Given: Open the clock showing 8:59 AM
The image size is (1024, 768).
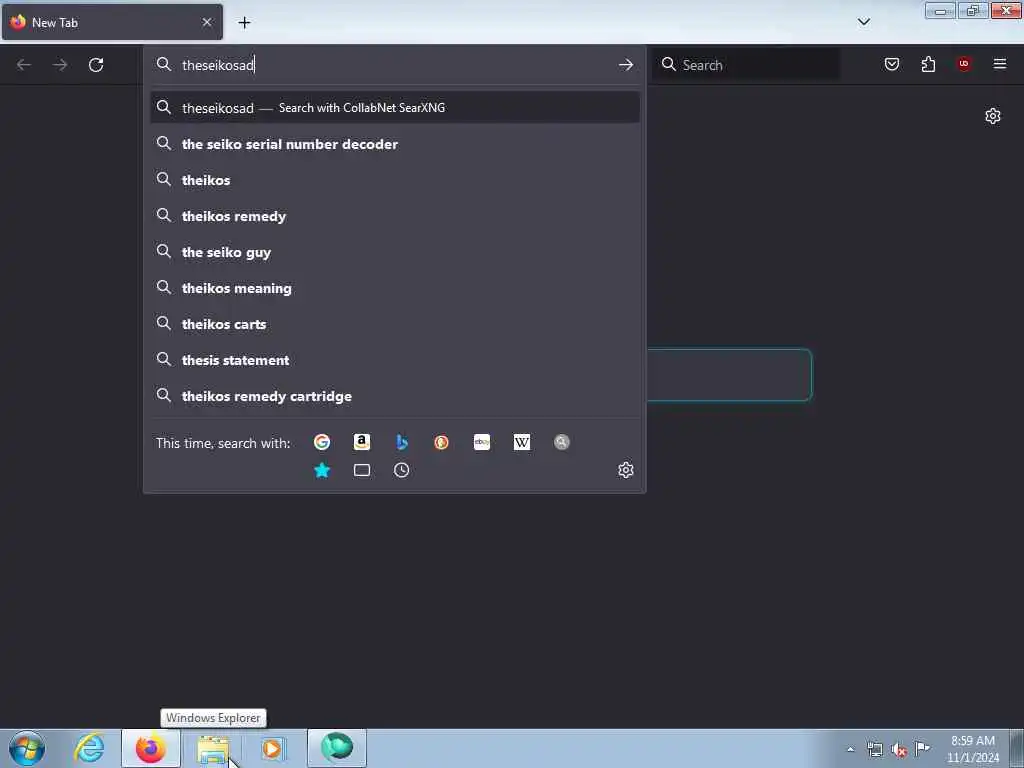Looking at the screenshot, I should pos(972,749).
